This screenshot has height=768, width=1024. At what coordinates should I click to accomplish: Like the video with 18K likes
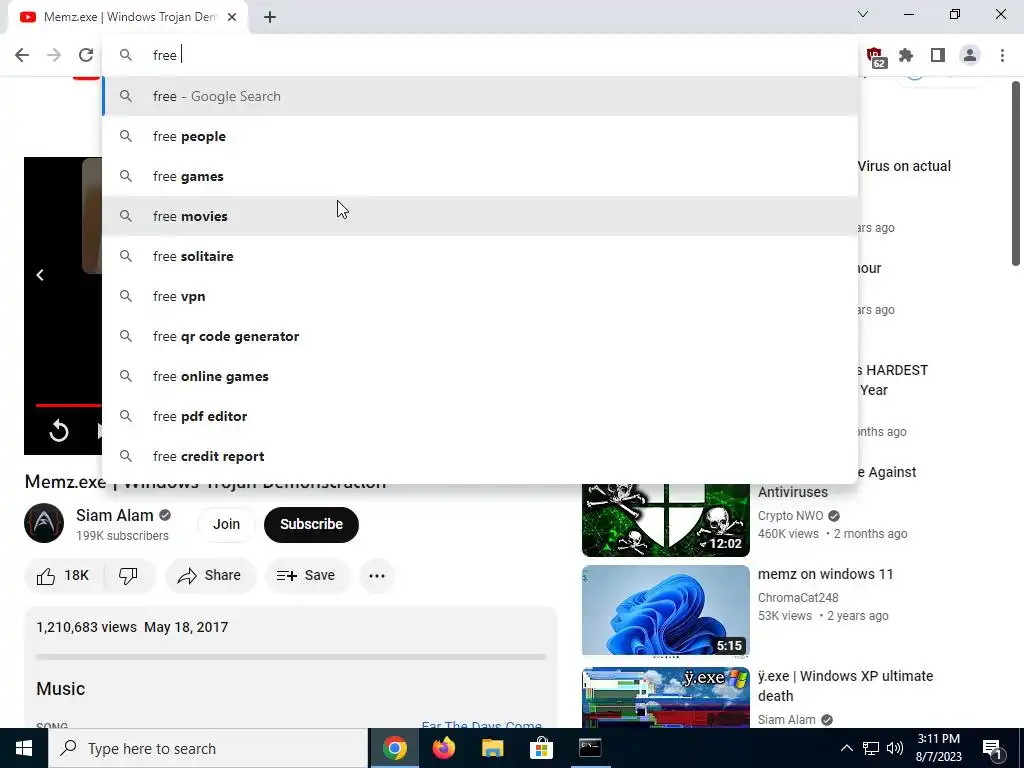[63, 575]
